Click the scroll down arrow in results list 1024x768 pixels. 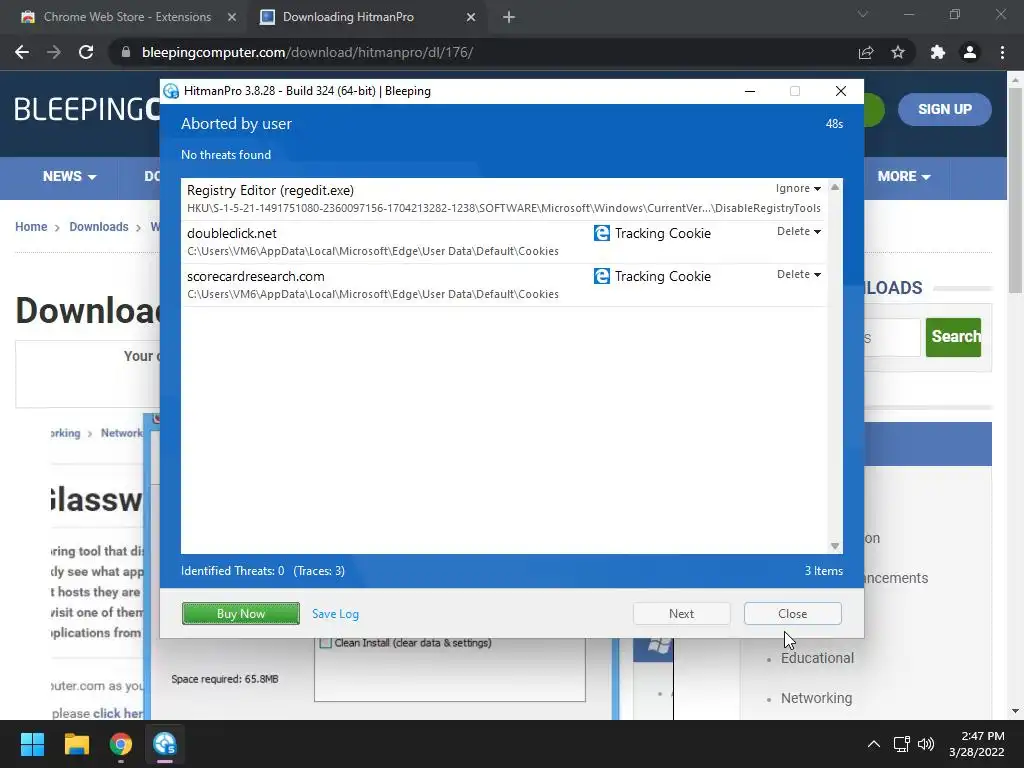click(835, 546)
